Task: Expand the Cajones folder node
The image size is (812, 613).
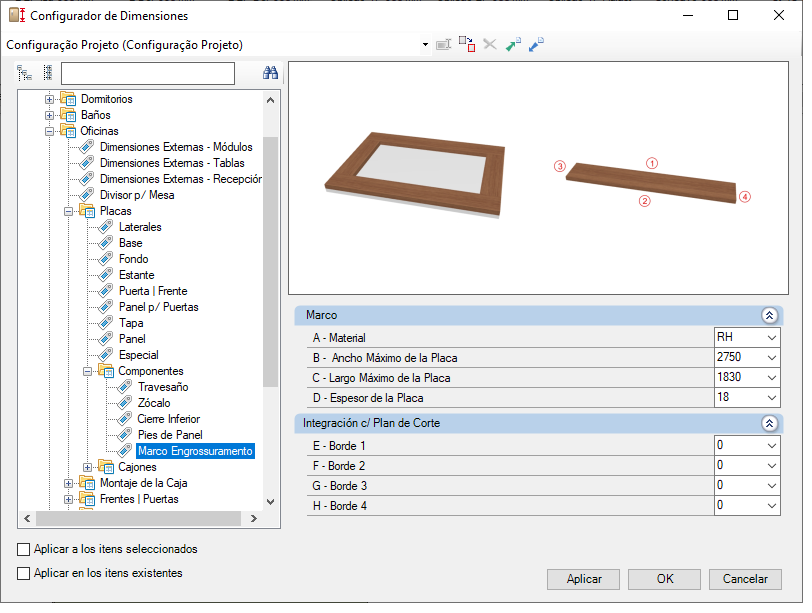Action: coord(88,468)
